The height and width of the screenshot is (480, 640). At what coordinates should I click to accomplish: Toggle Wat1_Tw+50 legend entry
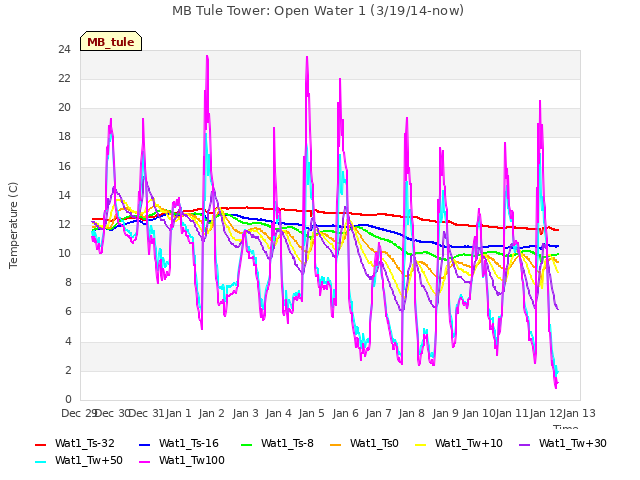pos(79,460)
